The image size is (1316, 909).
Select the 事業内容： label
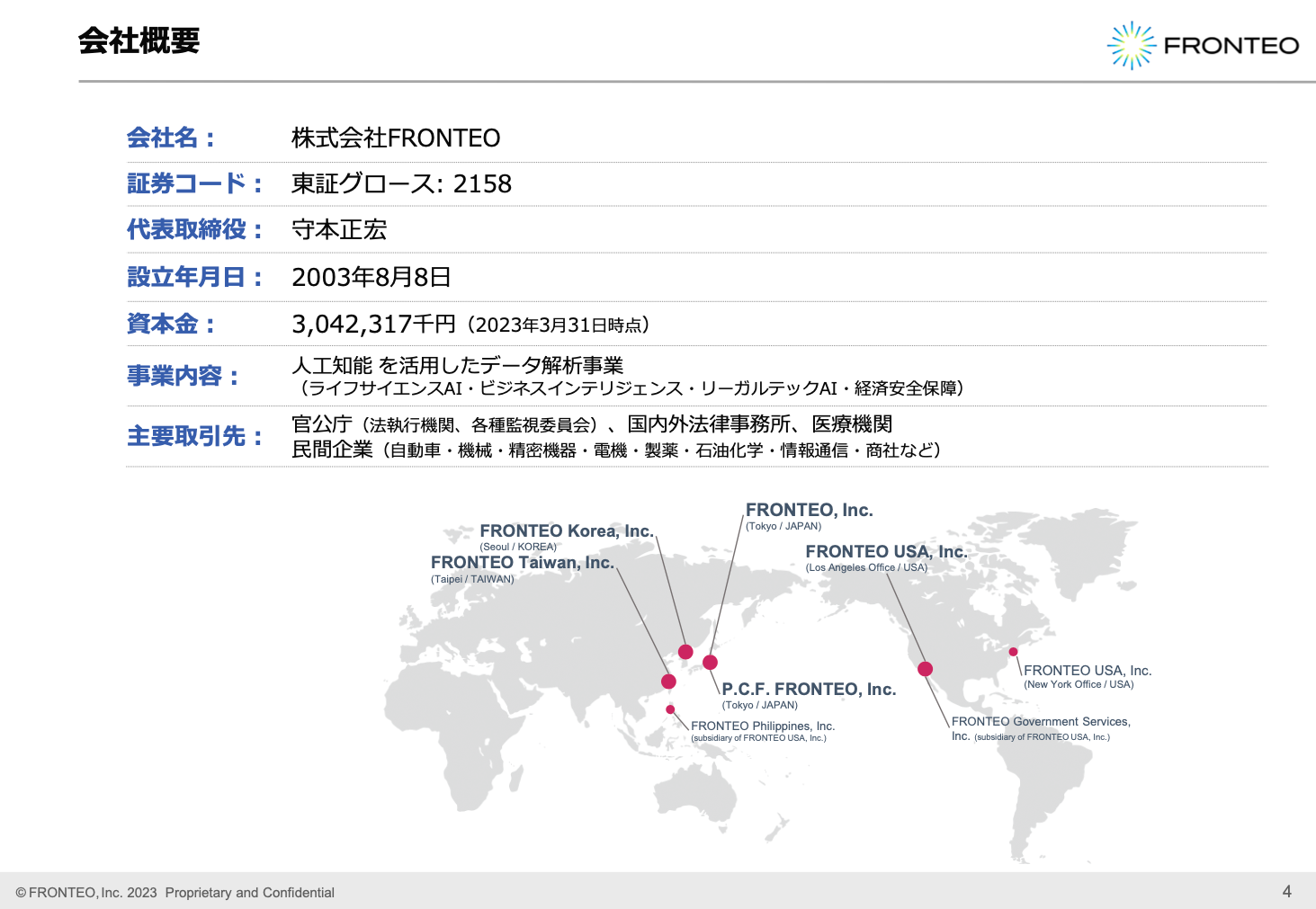tap(184, 376)
